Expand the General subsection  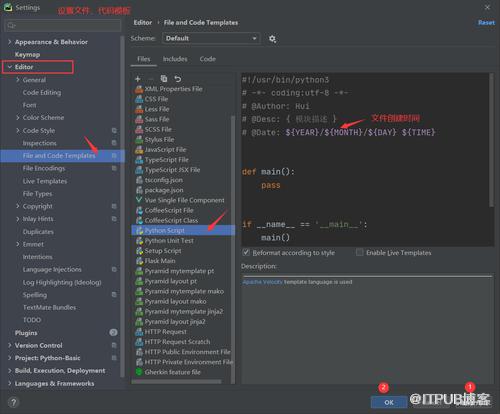pos(18,80)
